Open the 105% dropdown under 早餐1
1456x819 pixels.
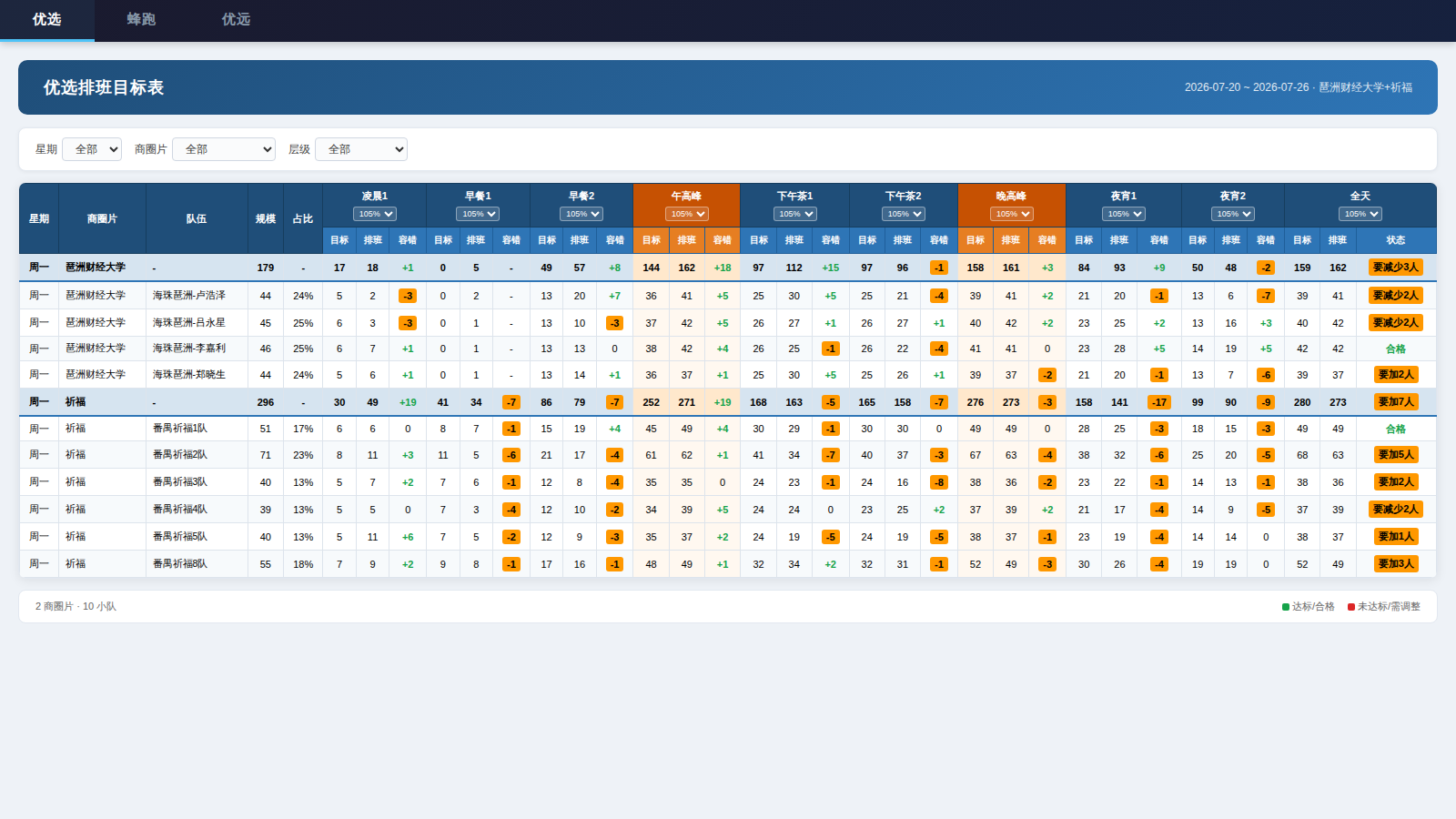coord(478,214)
